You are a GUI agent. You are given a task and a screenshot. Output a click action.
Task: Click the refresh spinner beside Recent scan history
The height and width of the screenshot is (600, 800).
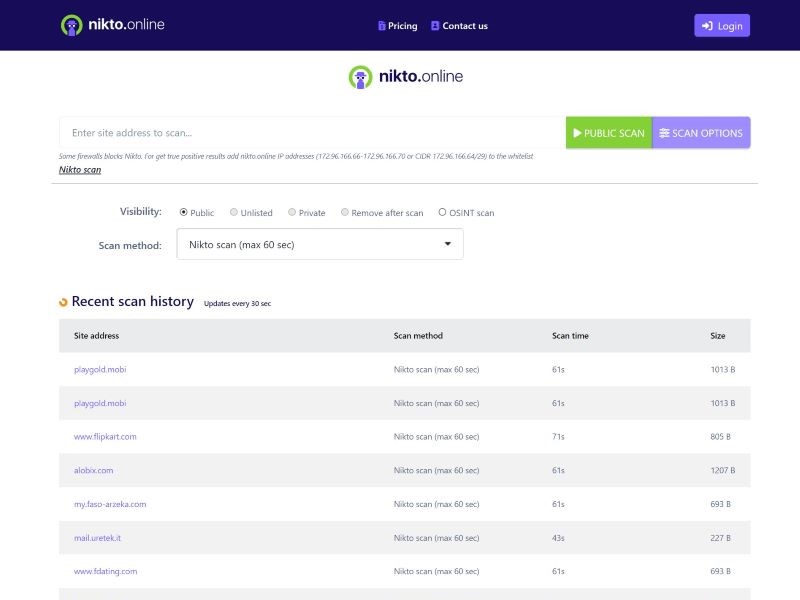pos(64,302)
